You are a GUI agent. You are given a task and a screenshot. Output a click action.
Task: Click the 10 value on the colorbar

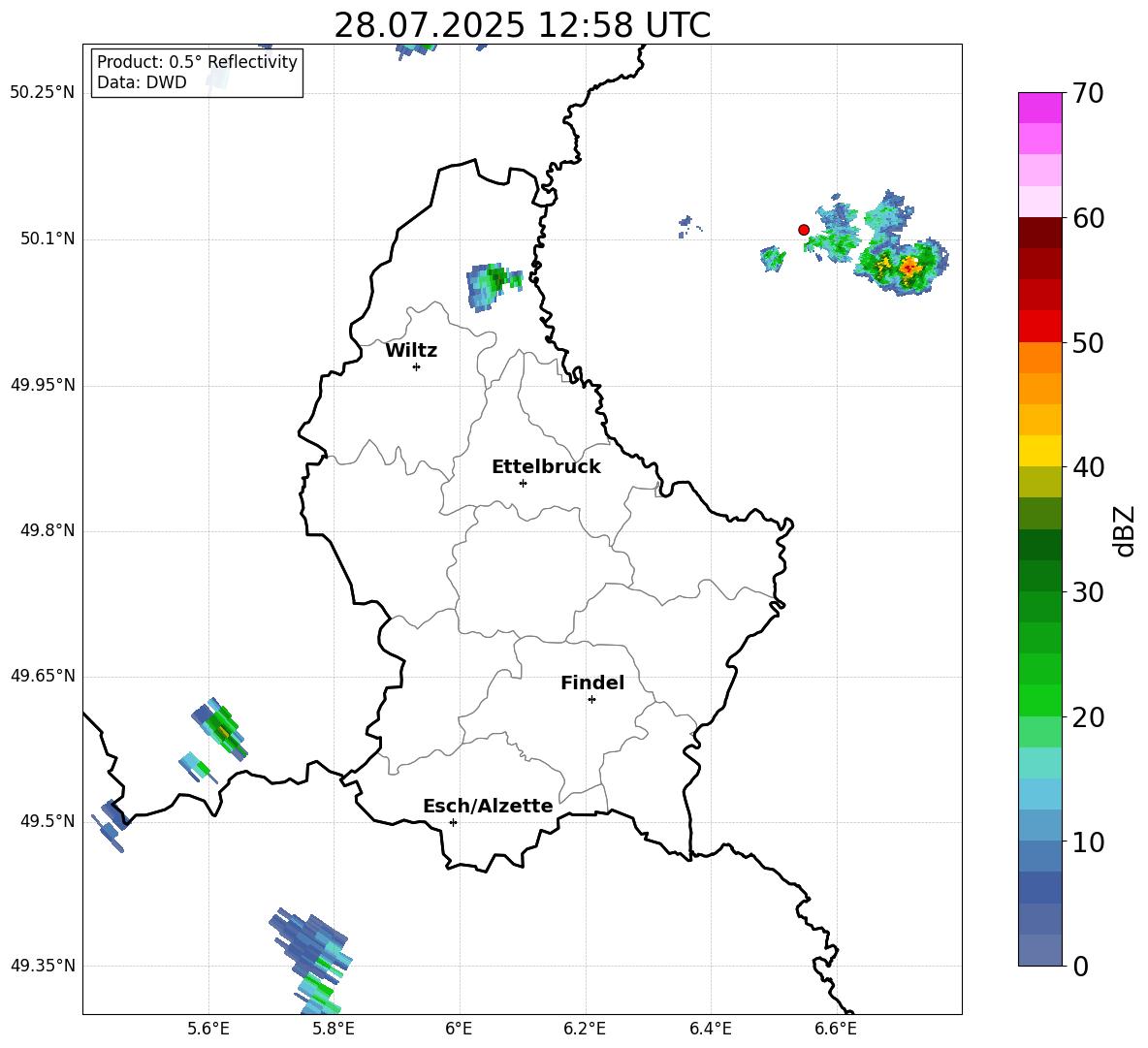tap(1088, 842)
